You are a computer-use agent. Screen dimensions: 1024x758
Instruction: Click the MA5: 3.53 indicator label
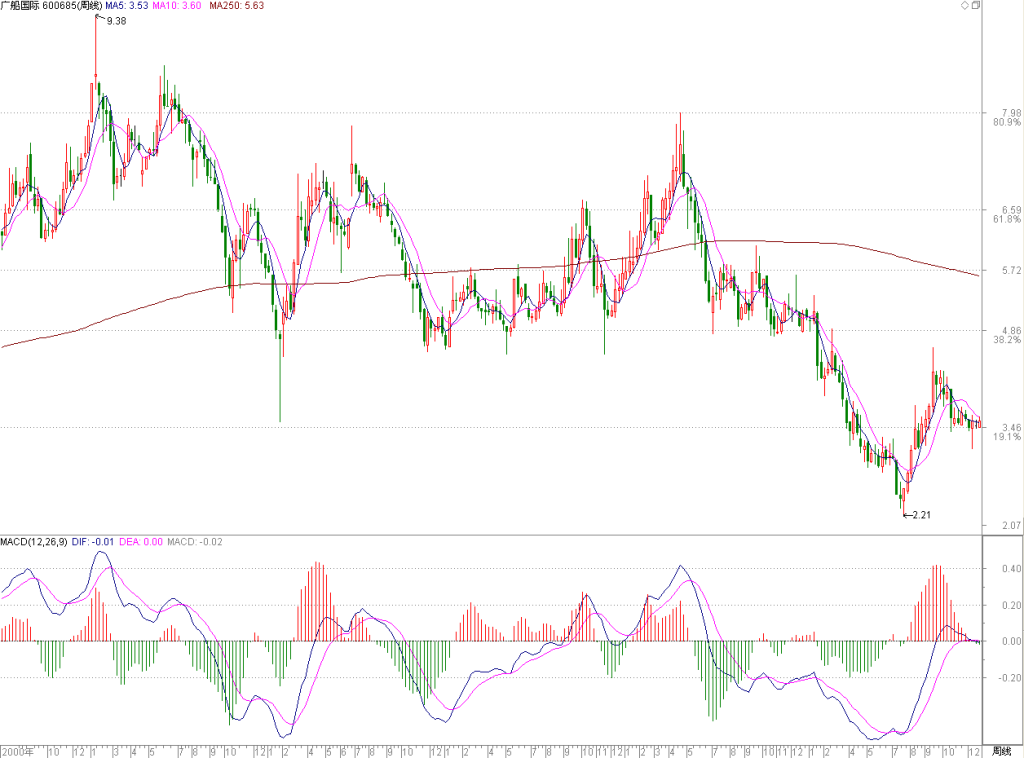(x=127, y=5)
